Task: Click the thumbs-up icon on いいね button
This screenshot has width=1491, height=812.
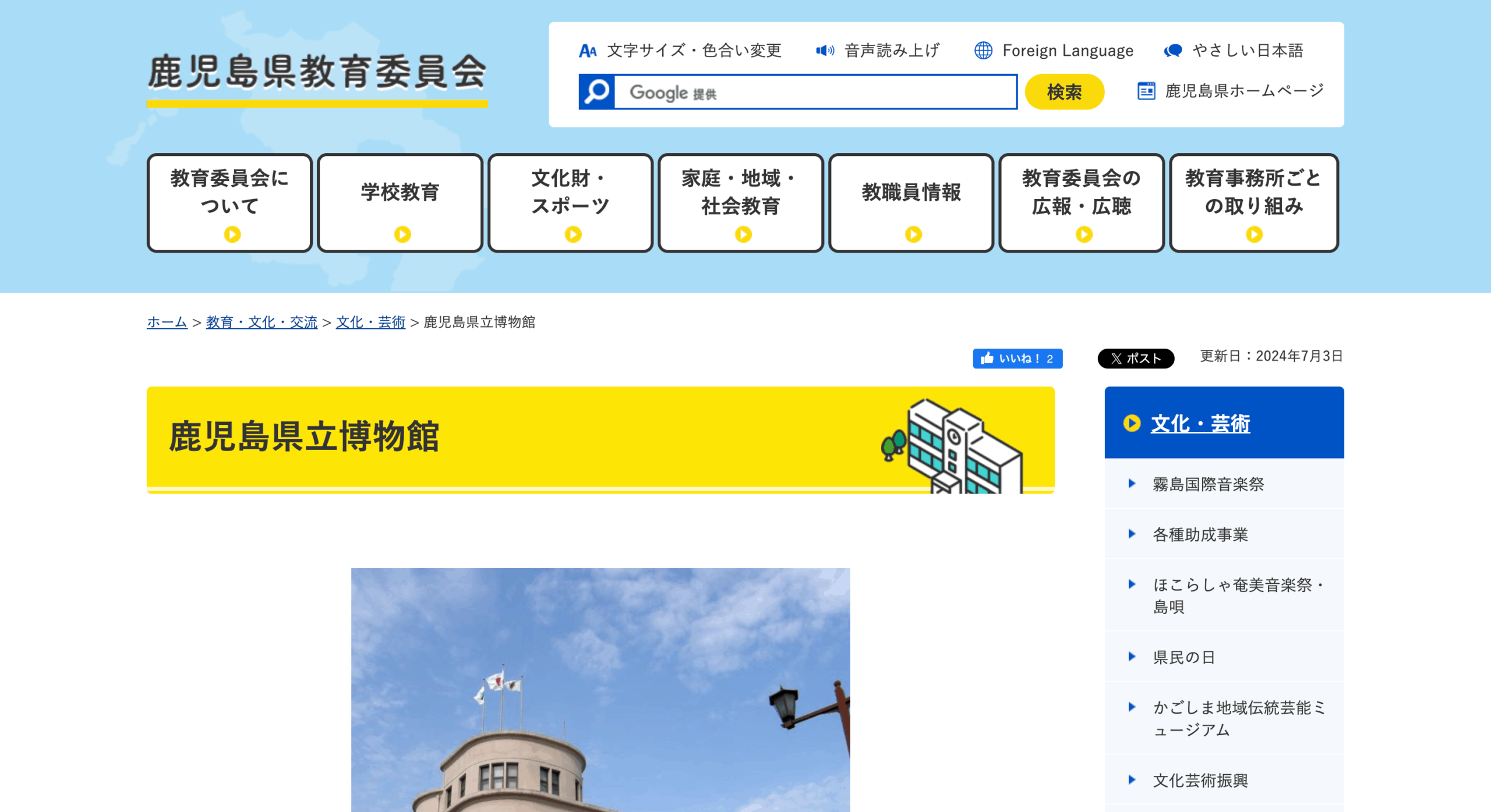Action: (x=987, y=358)
